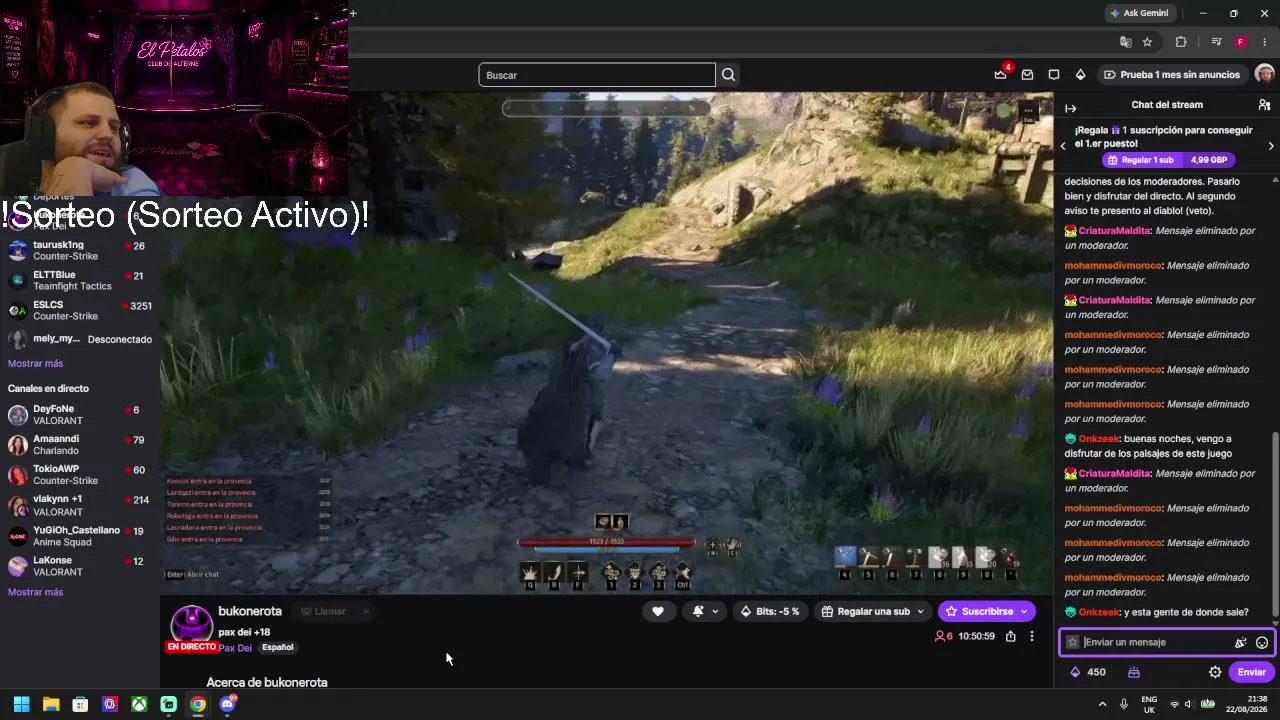This screenshot has width=1280, height=720.
Task: Open the Bits cheer icon in chat input
Action: pyautogui.click(x=1240, y=643)
